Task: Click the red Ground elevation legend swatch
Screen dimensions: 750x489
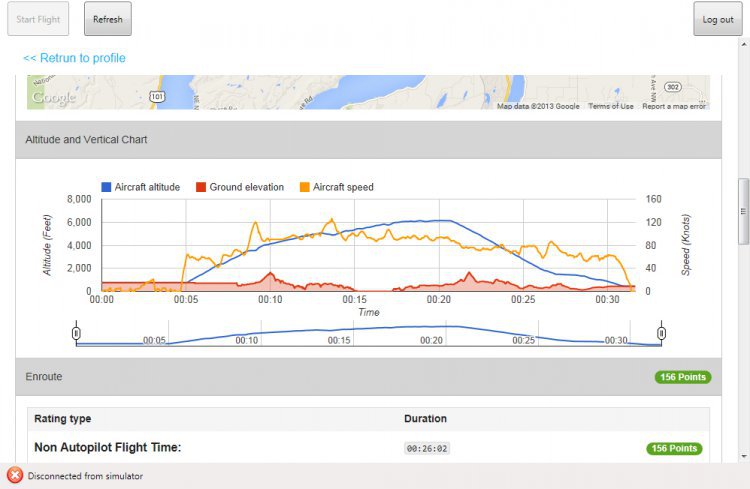Action: pyautogui.click(x=201, y=187)
